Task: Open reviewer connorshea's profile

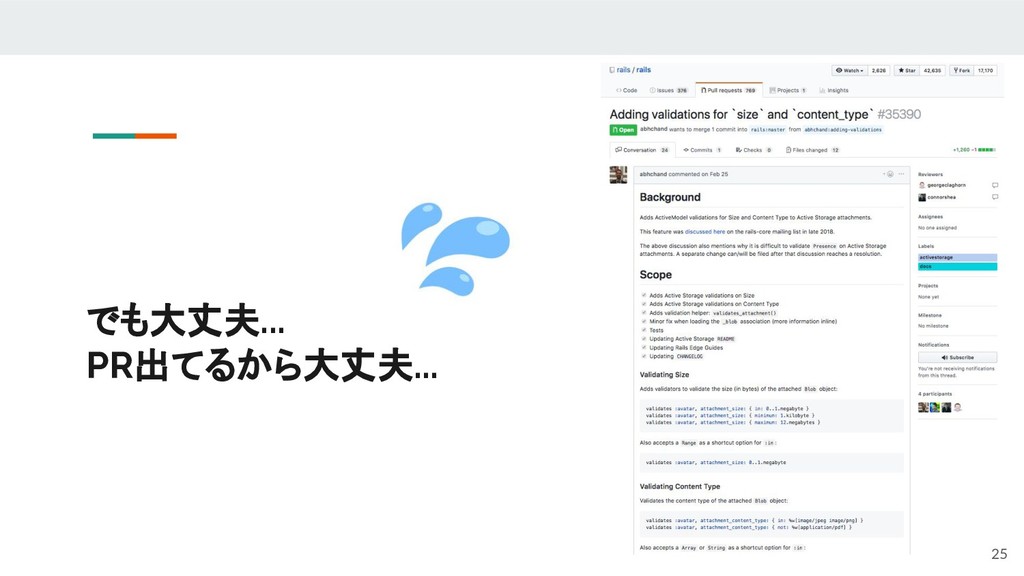Action: 942,197
